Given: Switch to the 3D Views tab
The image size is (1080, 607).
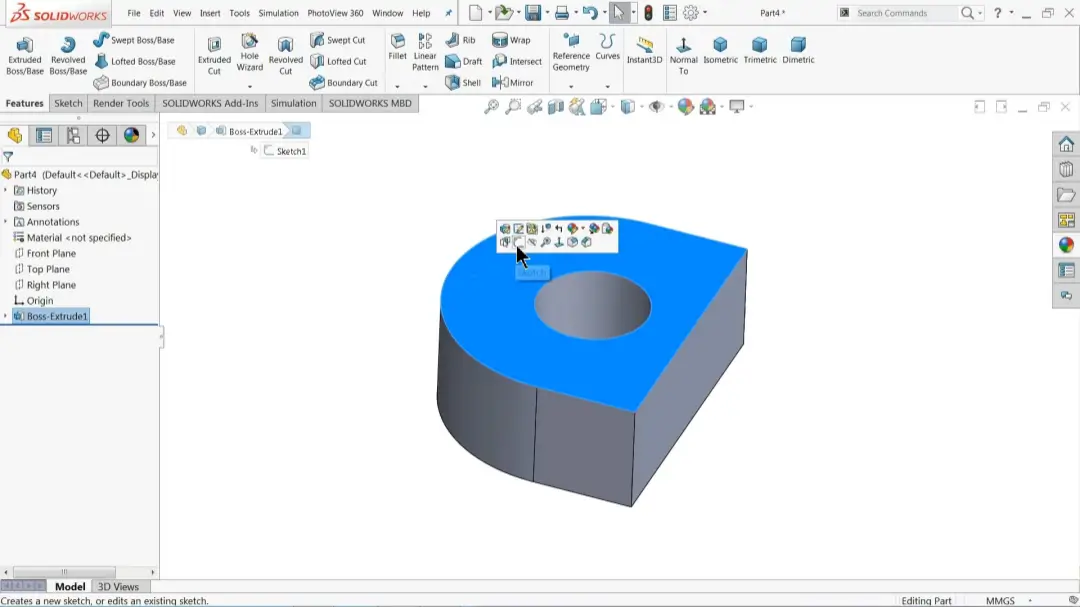Looking at the screenshot, I should click(117, 587).
